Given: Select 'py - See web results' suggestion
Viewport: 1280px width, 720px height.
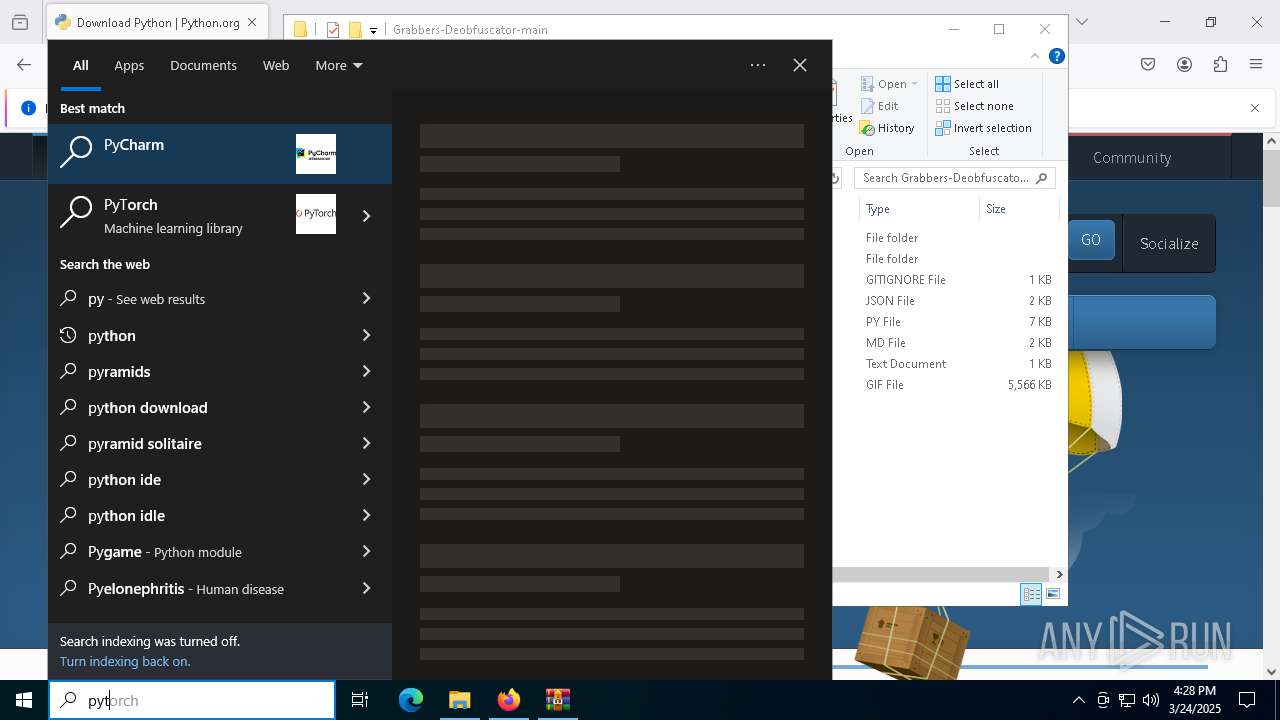Looking at the screenshot, I should point(195,298).
